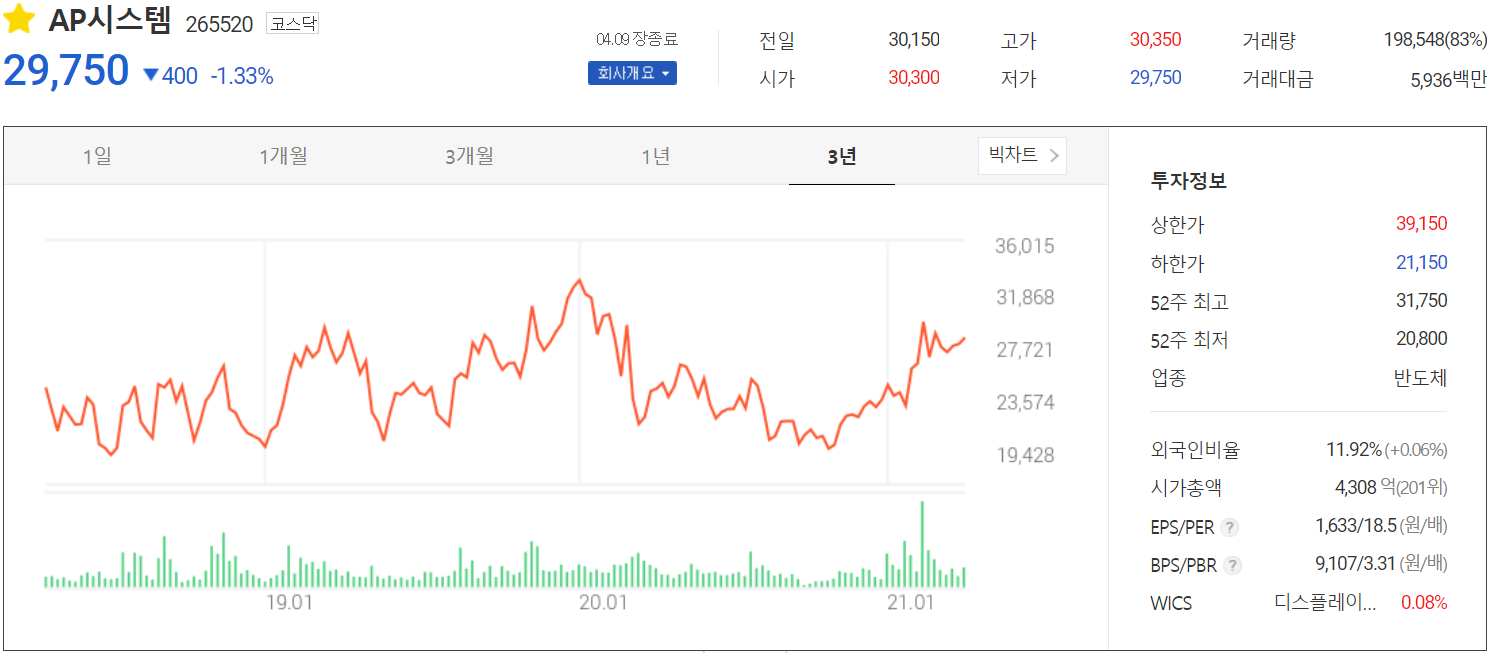Click the 거래량 value 198,548(83%)
This screenshot has height=653, width=1489.
[x=1435, y=40]
